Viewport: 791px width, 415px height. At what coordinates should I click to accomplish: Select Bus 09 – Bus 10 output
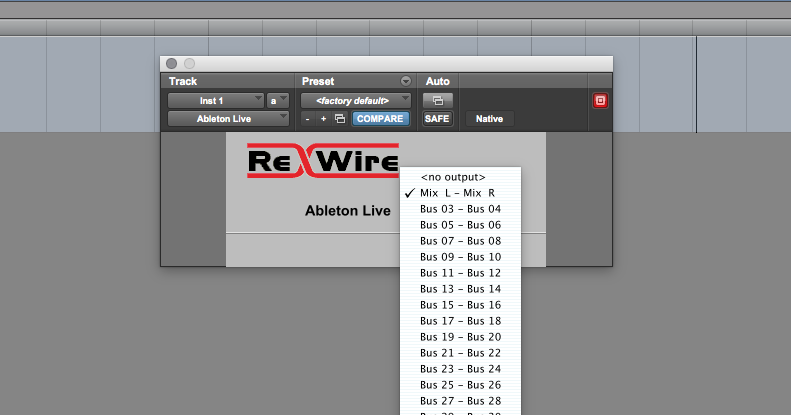click(460, 257)
